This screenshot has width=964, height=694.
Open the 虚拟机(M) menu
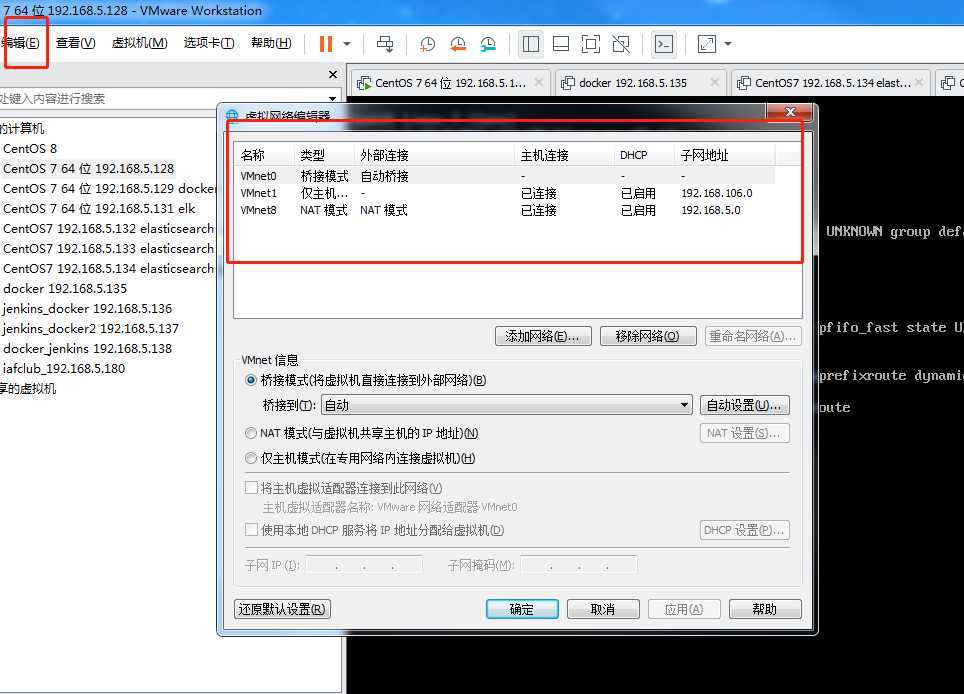coord(140,42)
